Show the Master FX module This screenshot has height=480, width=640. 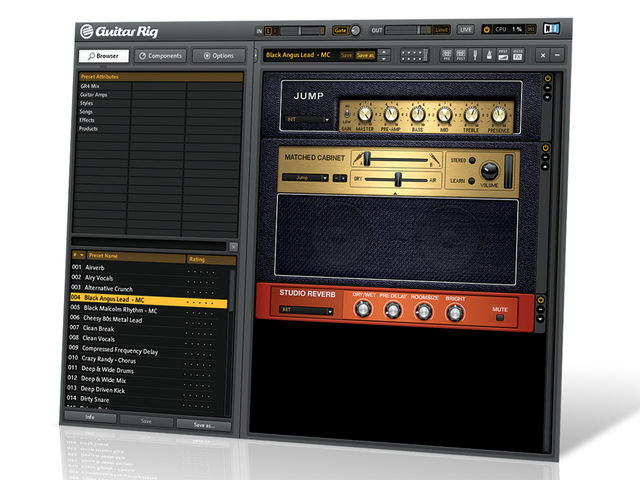(x=518, y=55)
